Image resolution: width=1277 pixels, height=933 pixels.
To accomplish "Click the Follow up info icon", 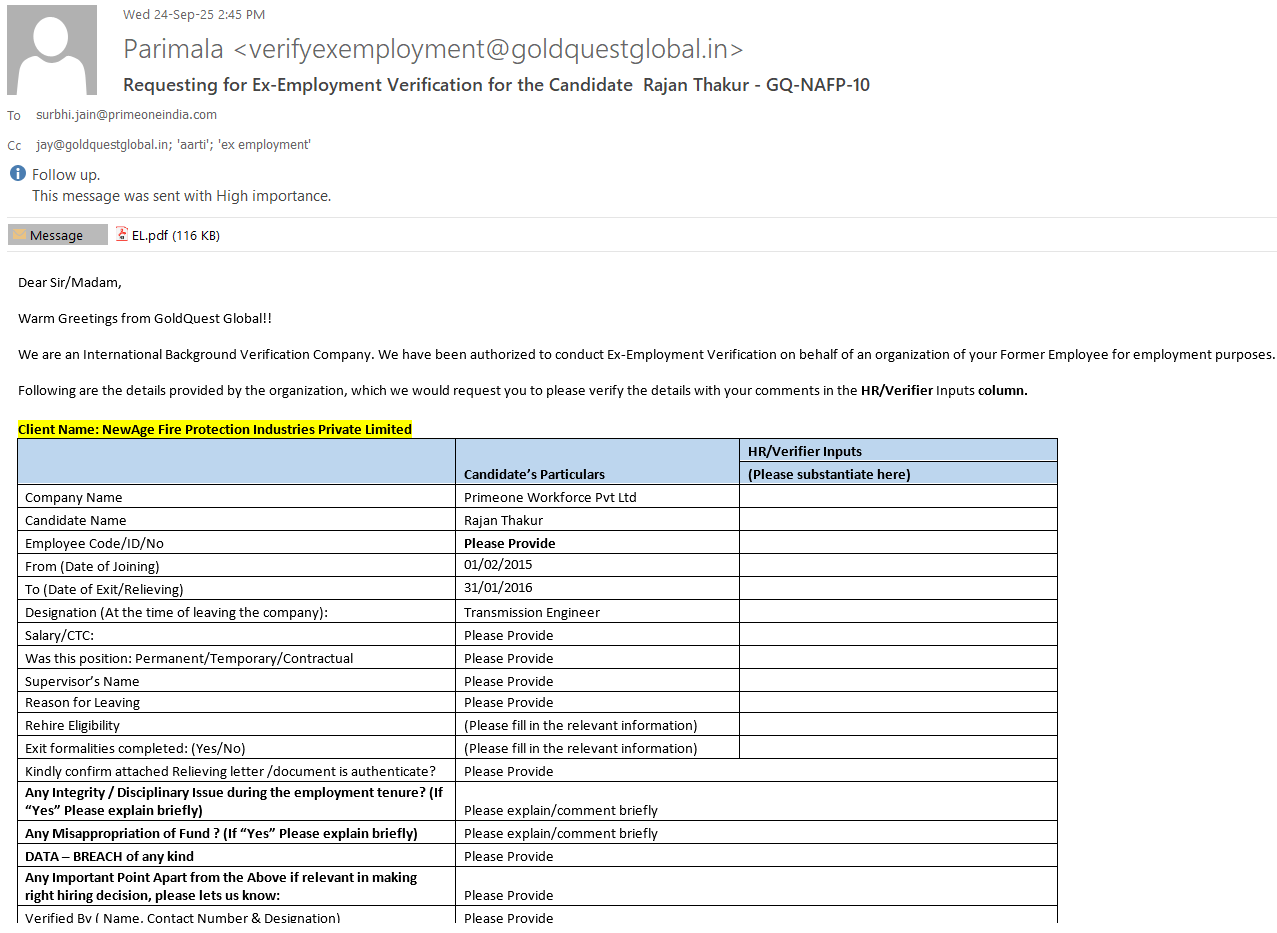I will [x=17, y=174].
